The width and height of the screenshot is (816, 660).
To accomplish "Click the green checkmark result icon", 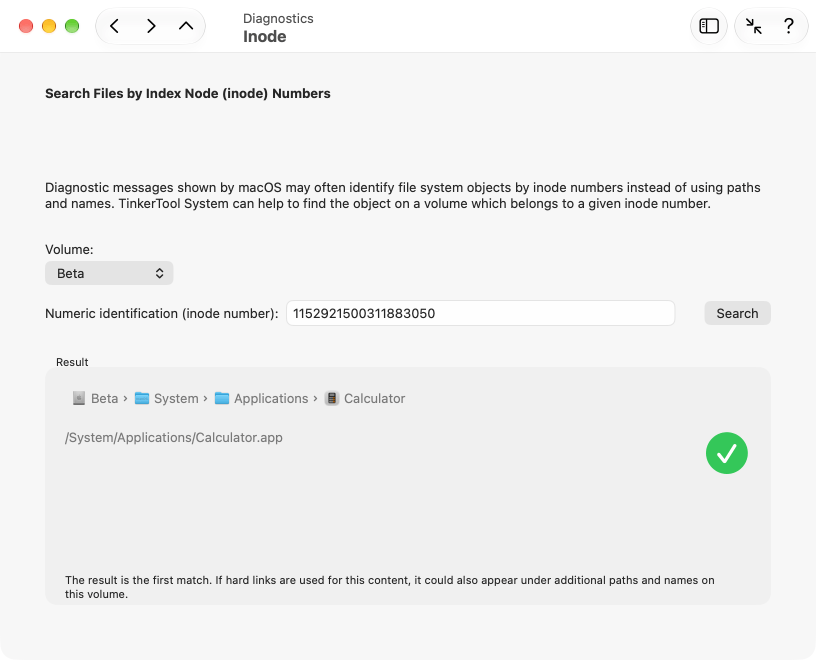I will pos(726,453).
